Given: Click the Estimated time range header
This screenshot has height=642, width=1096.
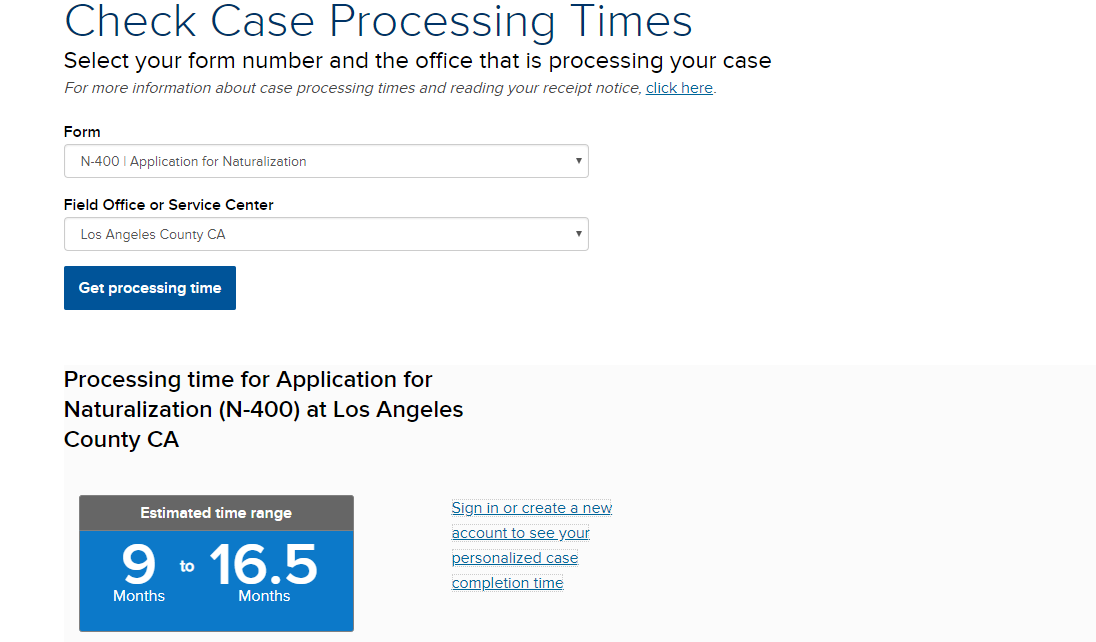Looking at the screenshot, I should click(x=216, y=513).
